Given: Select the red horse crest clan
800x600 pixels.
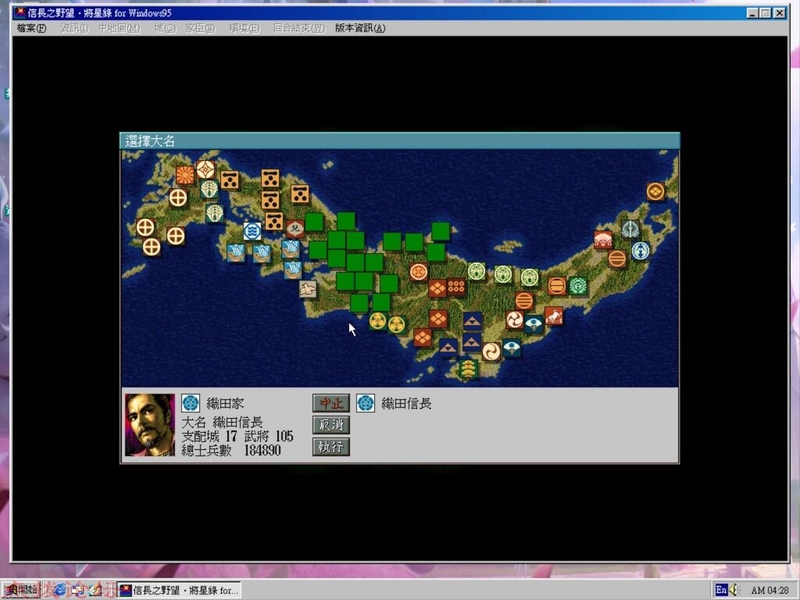Looking at the screenshot, I should pyautogui.click(x=554, y=316).
